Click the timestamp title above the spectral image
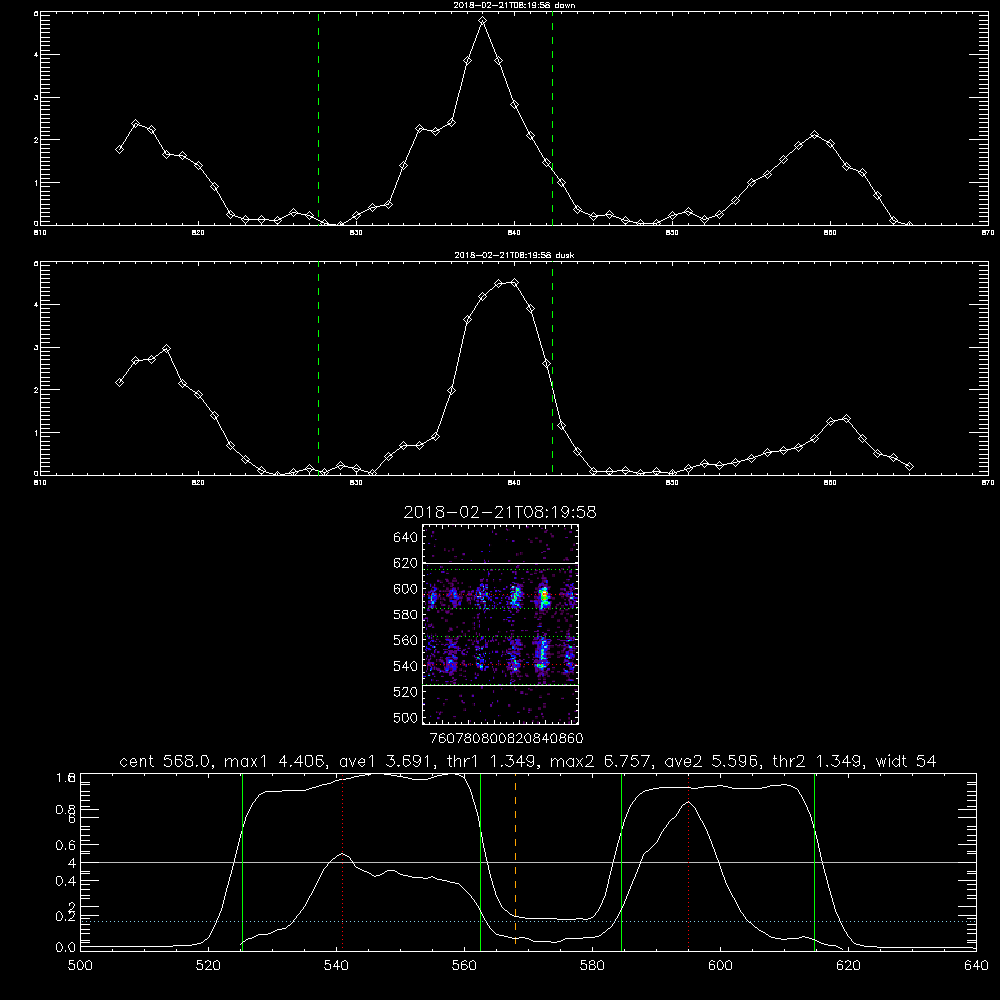Viewport: 1000px width, 1000px height. pos(500,512)
